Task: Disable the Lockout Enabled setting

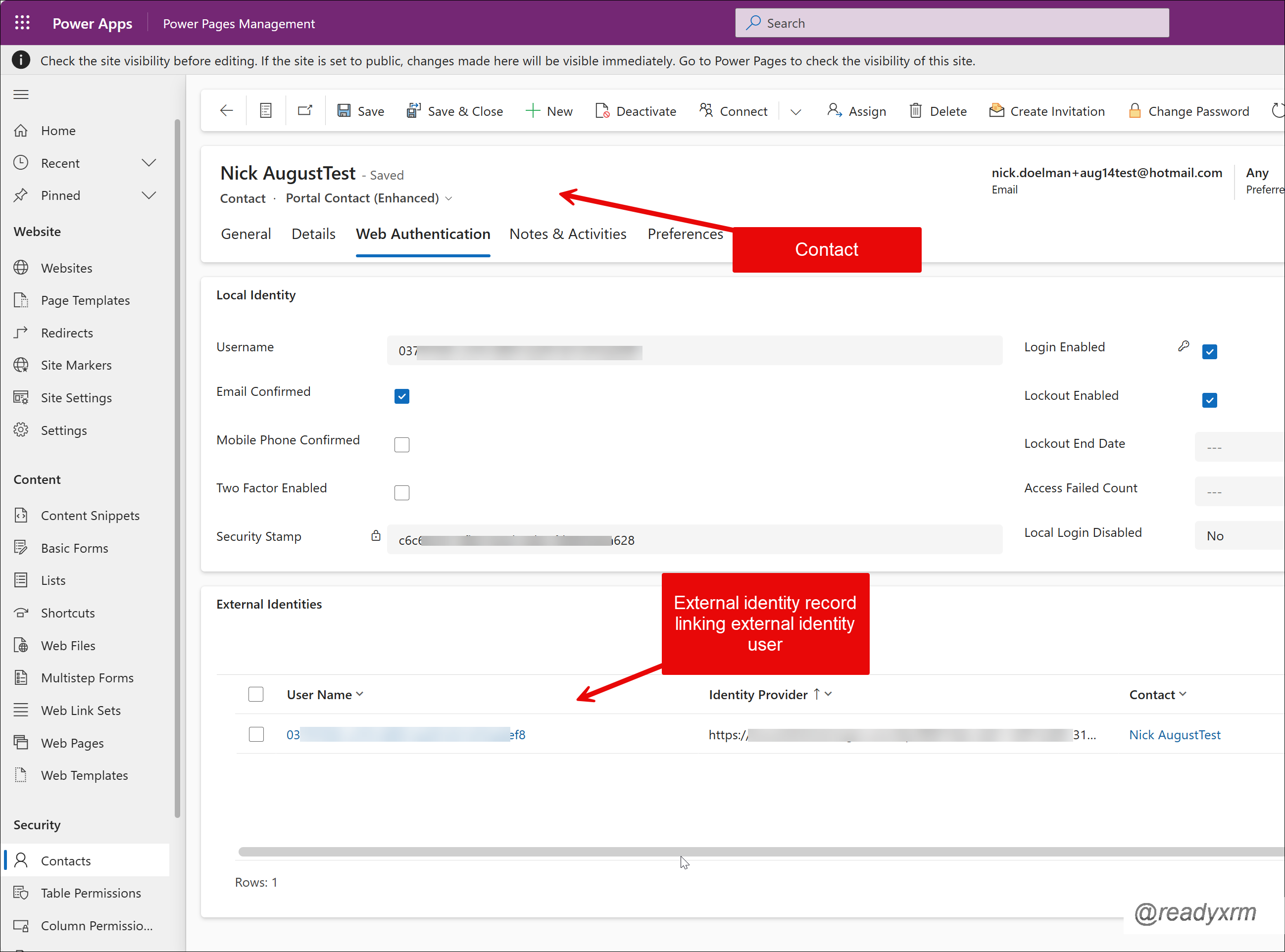Action: point(1209,399)
